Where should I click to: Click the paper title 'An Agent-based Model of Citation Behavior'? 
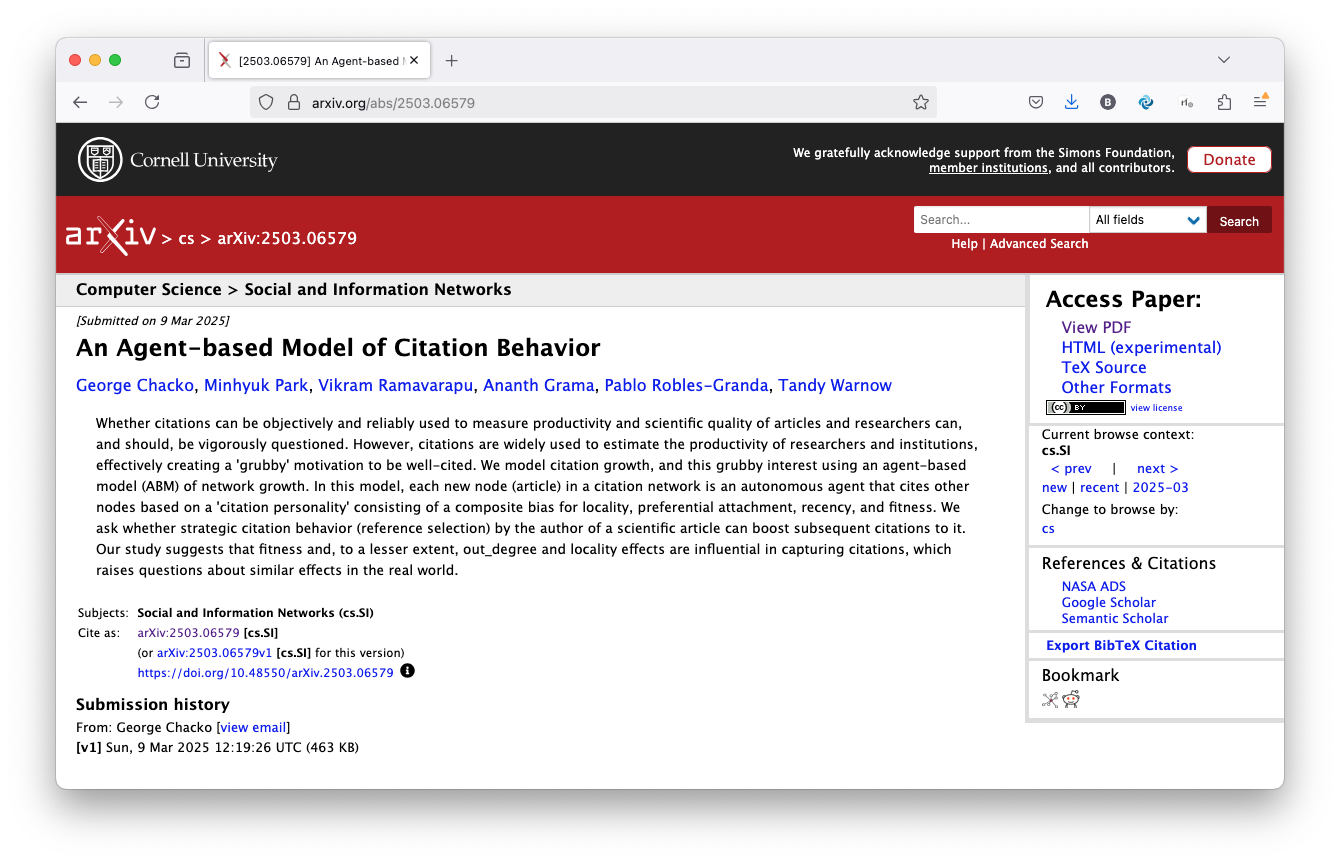338,348
